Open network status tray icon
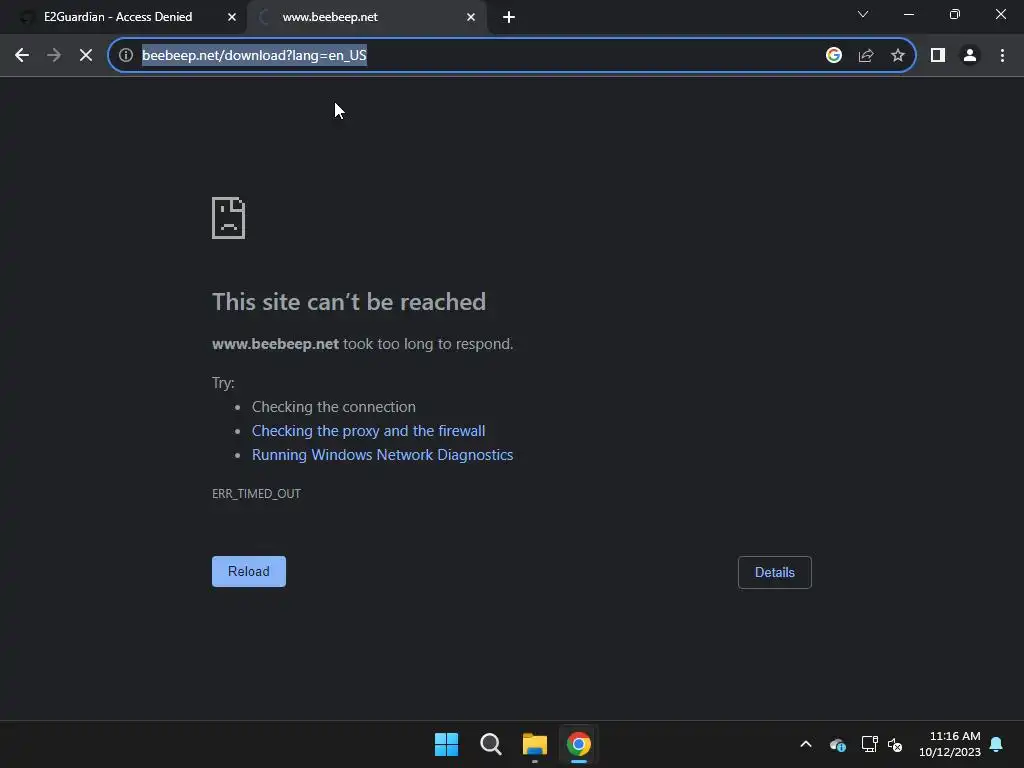 pyautogui.click(x=869, y=744)
